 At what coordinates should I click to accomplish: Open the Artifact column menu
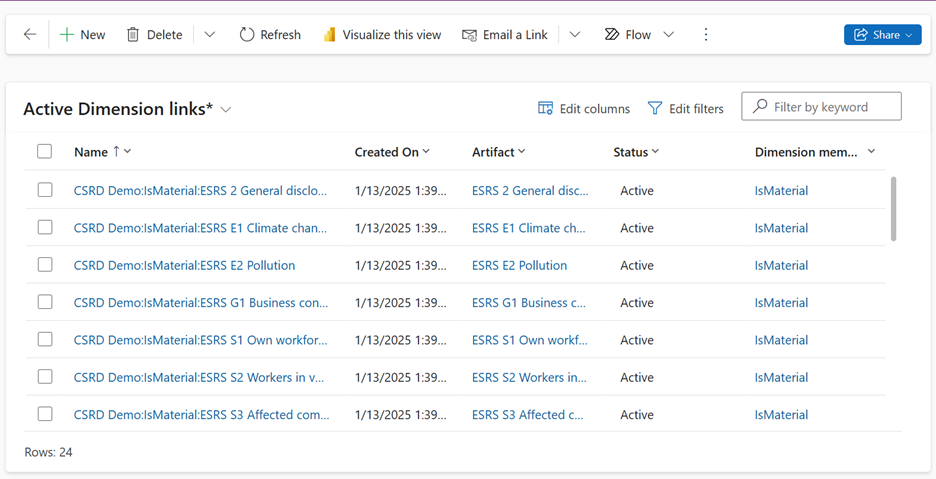click(522, 152)
